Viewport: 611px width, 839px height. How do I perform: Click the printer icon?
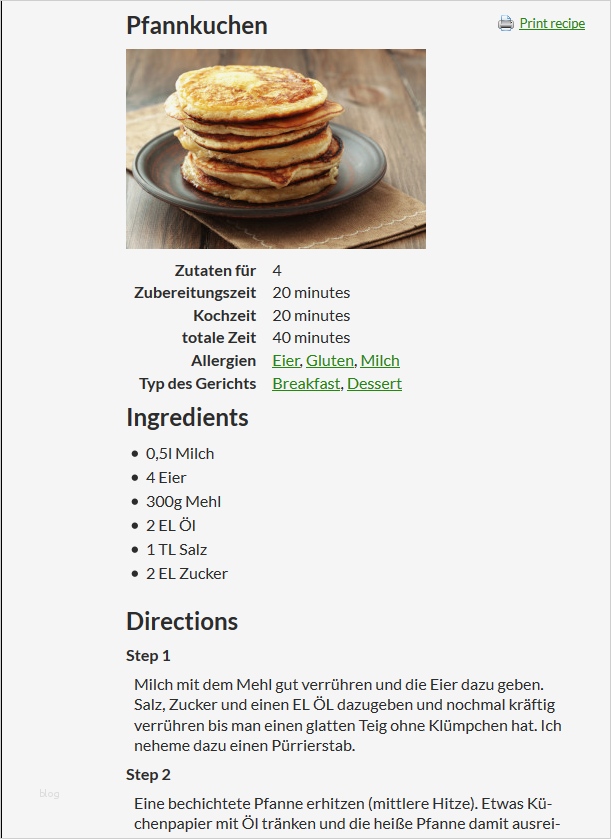506,23
